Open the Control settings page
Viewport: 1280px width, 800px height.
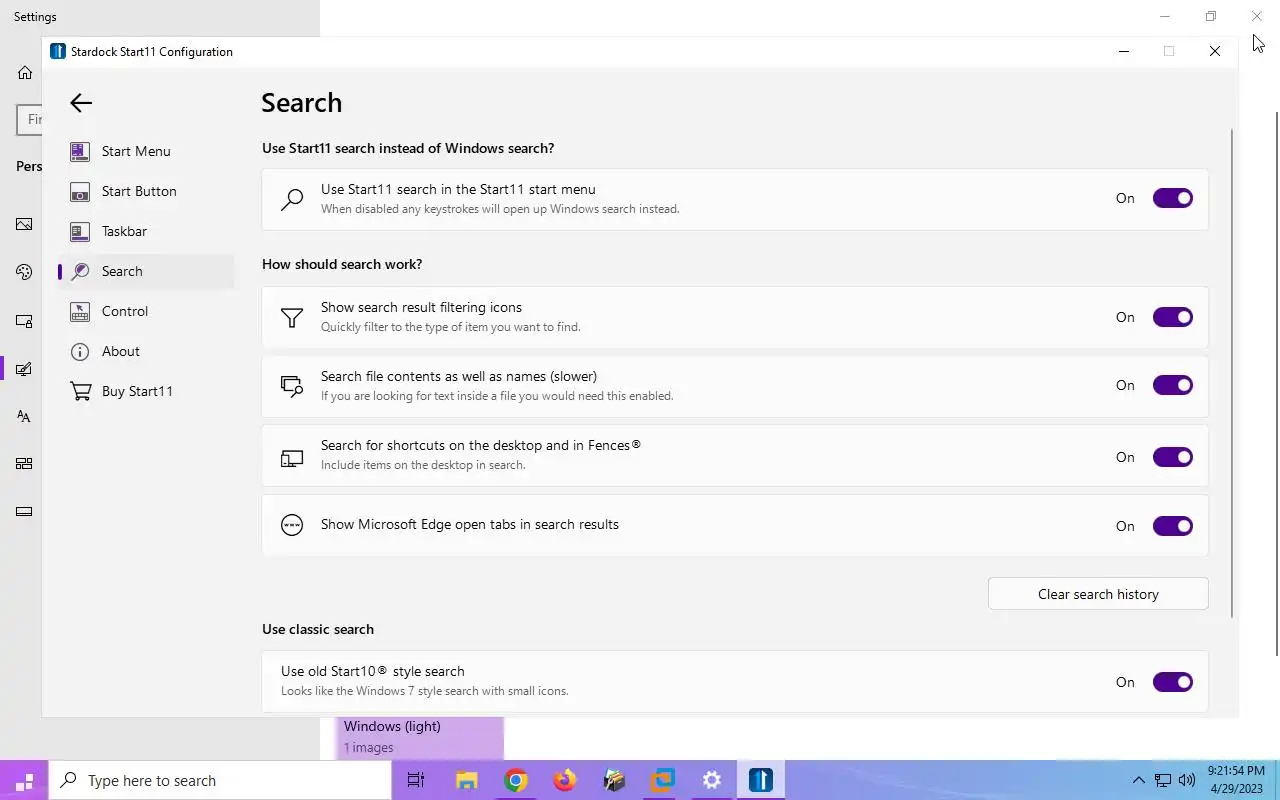(x=147, y=311)
